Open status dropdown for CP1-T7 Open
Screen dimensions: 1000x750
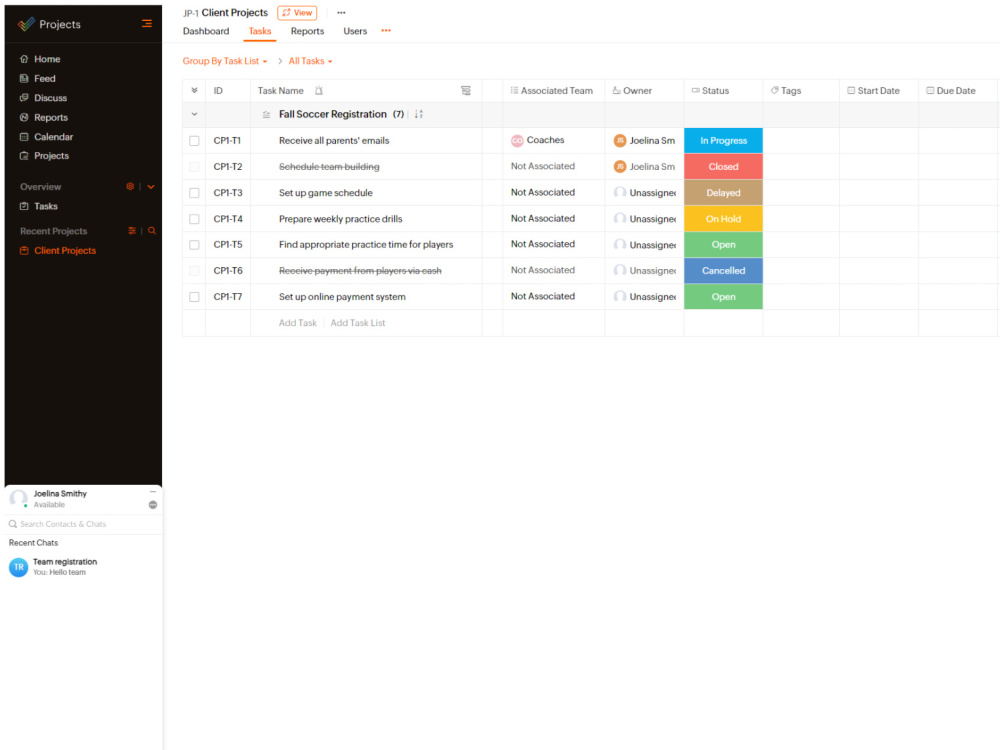(723, 297)
